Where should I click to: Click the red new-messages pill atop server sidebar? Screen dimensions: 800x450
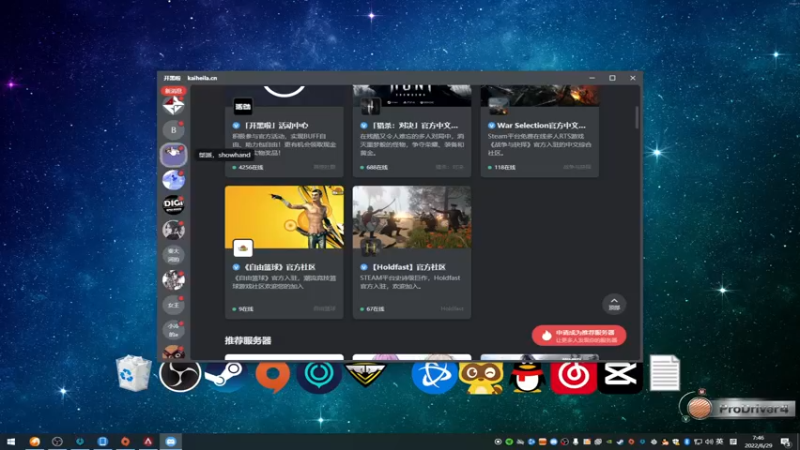click(173, 91)
